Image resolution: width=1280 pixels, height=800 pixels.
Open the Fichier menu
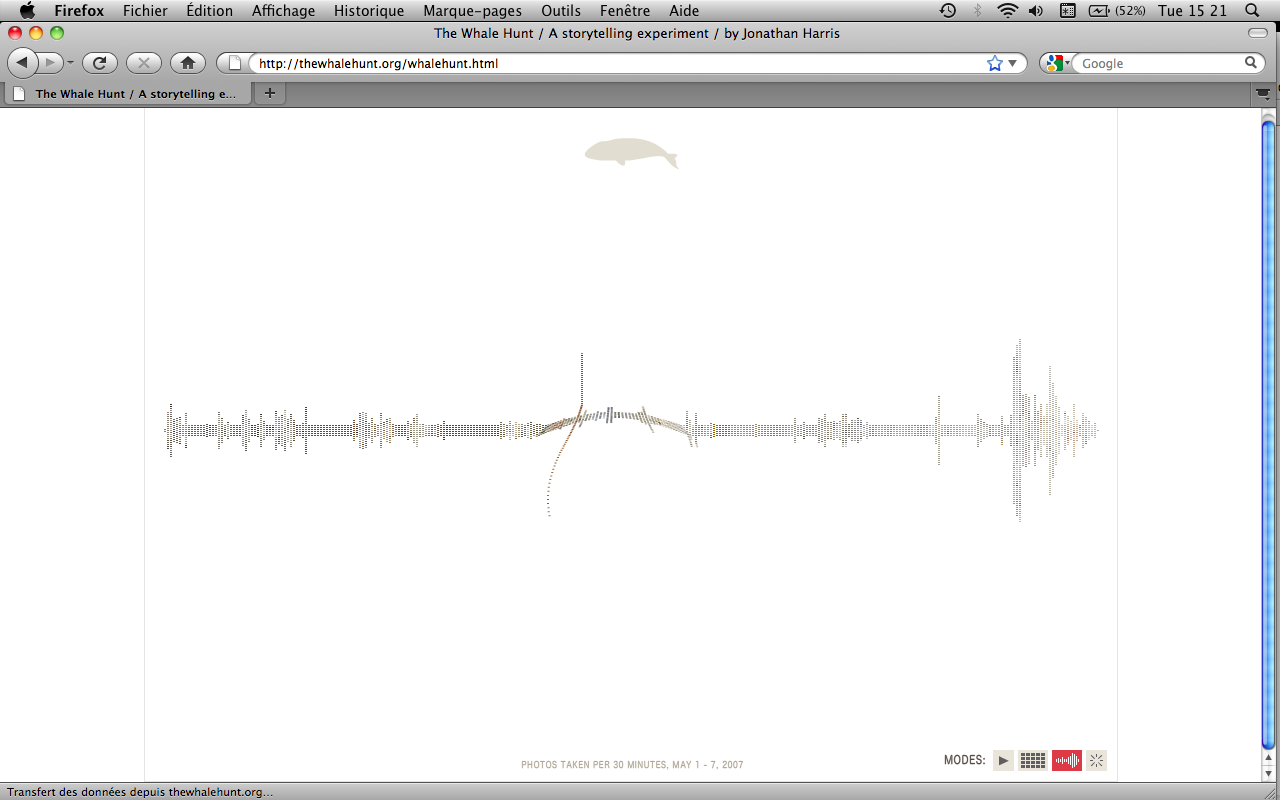145,11
